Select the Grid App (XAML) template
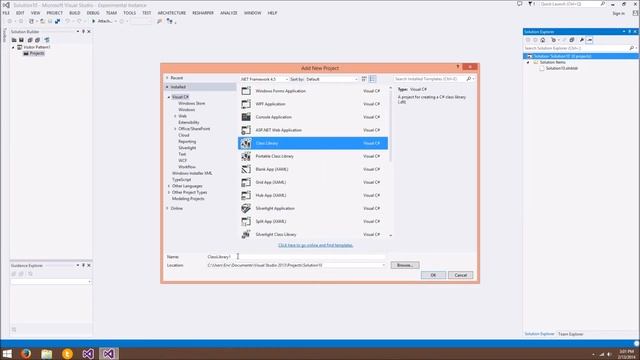This screenshot has height=360, width=640. [x=313, y=182]
